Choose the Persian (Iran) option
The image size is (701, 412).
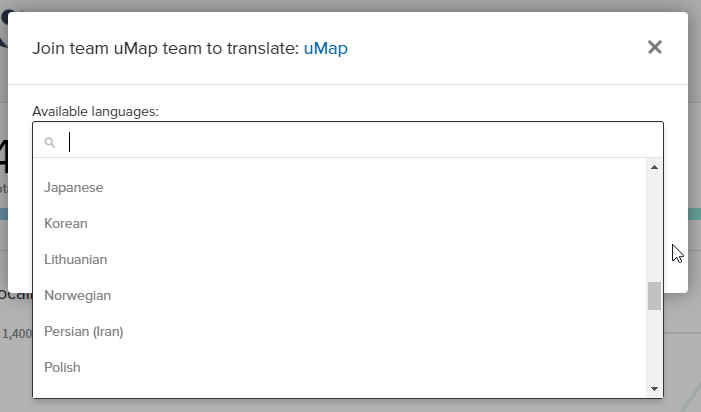[x=84, y=331]
